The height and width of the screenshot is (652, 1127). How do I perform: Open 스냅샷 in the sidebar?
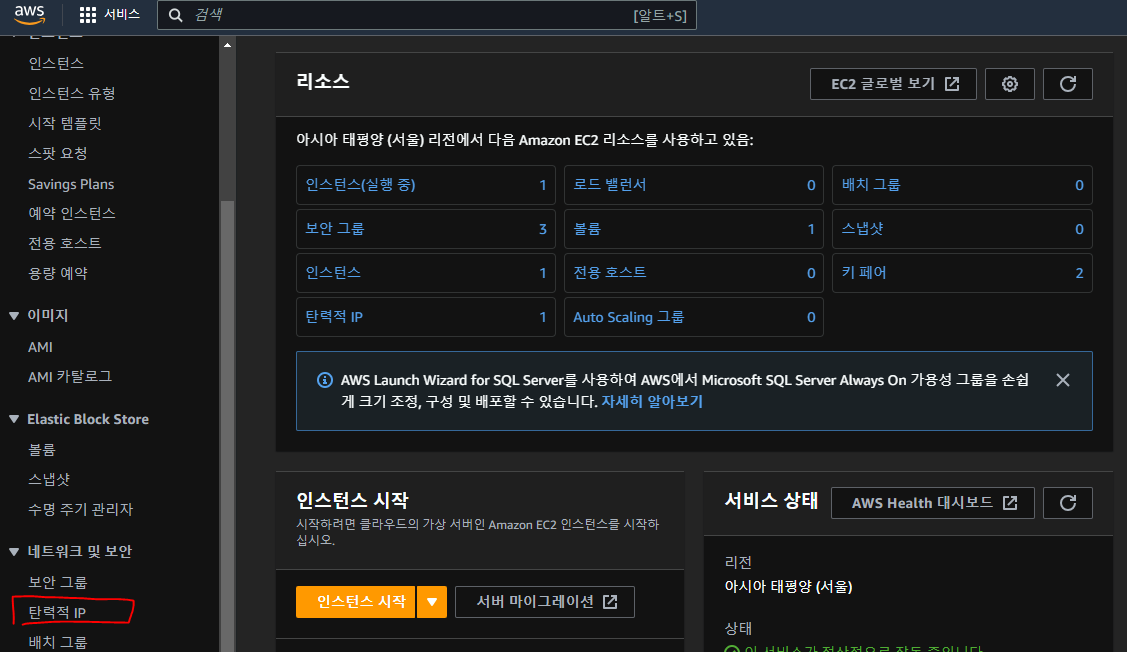(49, 479)
